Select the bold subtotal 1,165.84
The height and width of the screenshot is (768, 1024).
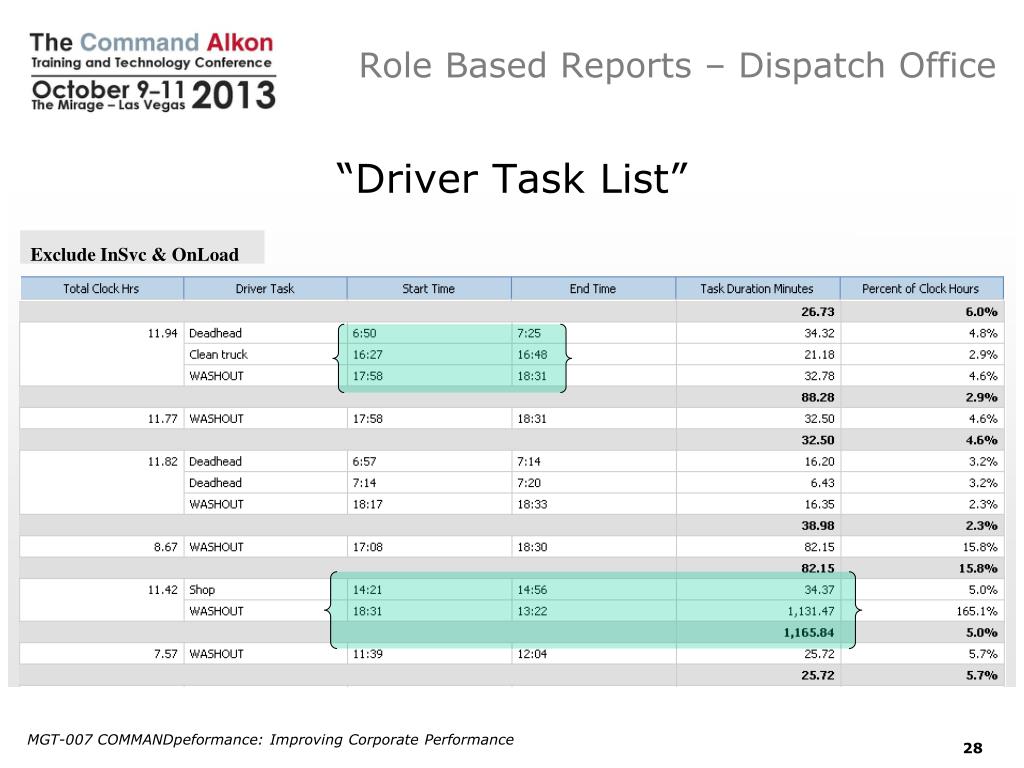[x=809, y=633]
